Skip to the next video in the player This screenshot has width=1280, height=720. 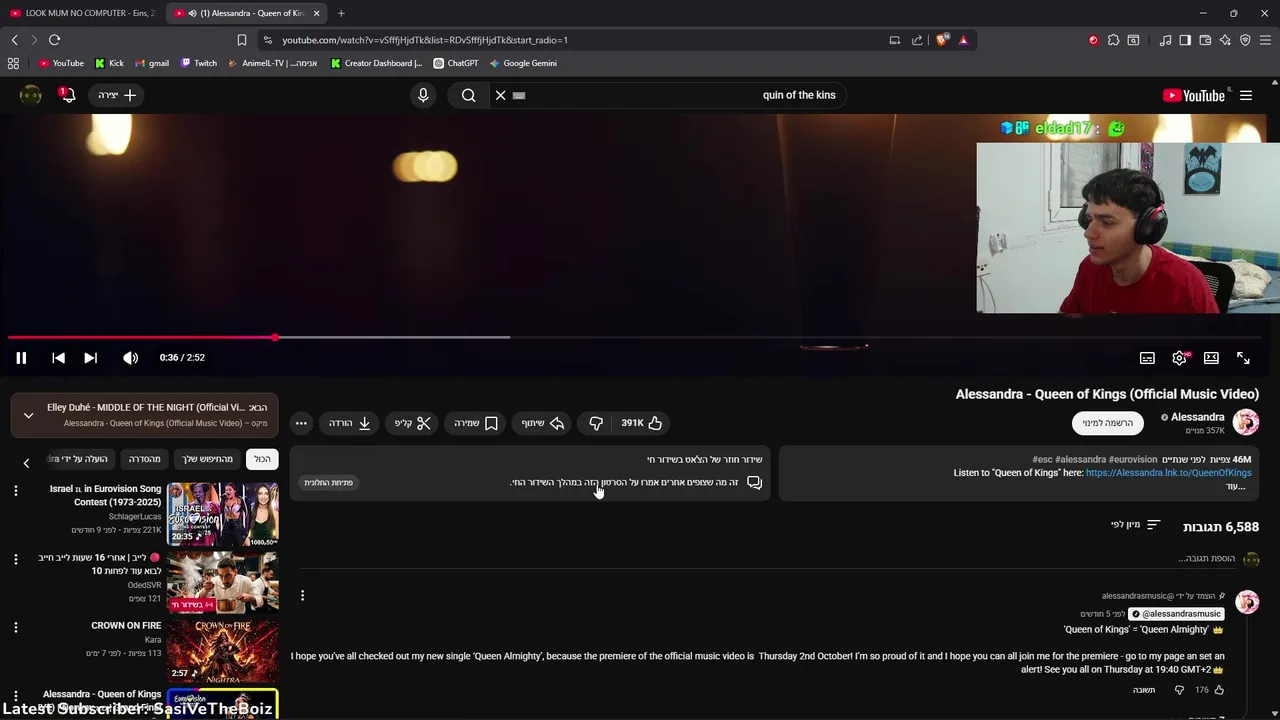[90, 358]
